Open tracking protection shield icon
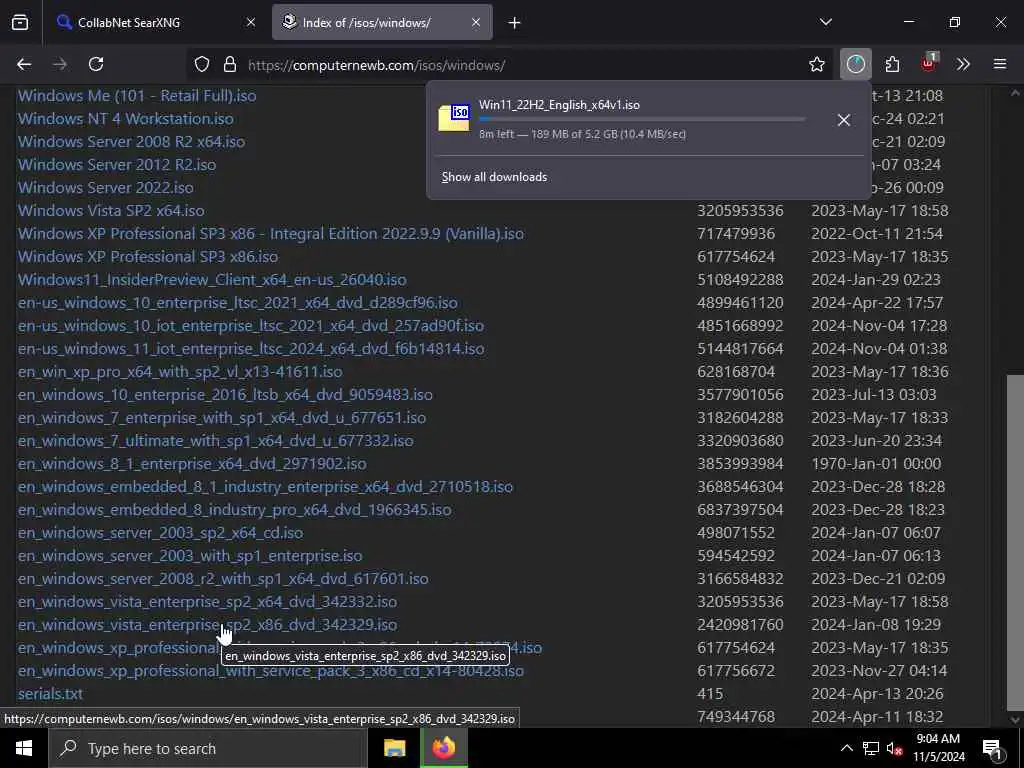Screen dimensions: 1024x768 click(202, 65)
